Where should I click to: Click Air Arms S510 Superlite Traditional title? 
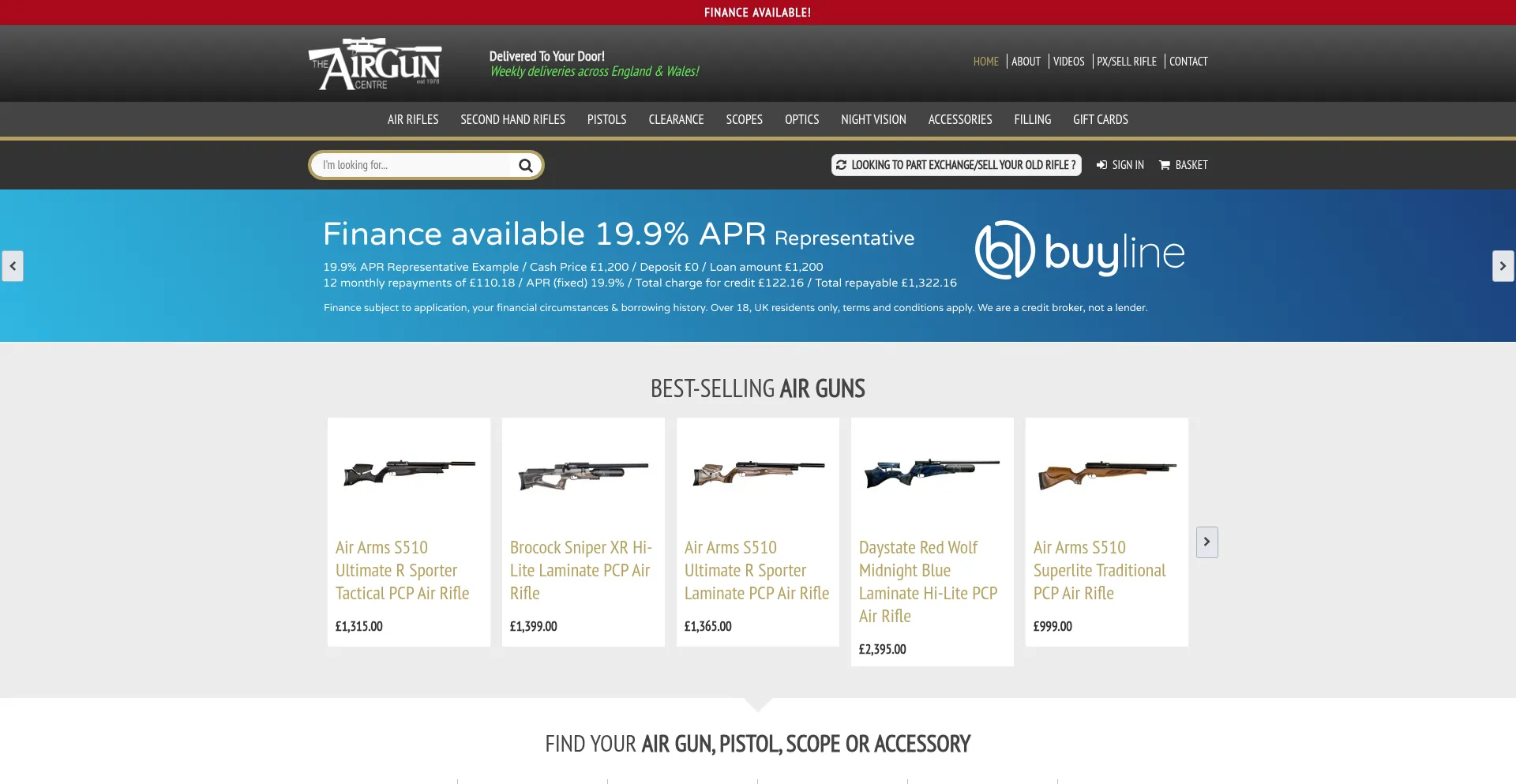(x=1100, y=570)
